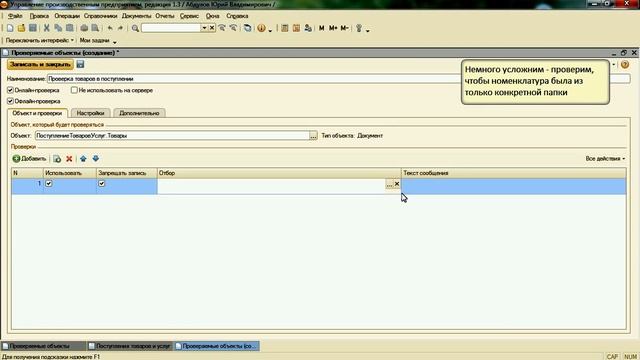
Task: Clear the Отбор cell with X button
Action: point(397,184)
